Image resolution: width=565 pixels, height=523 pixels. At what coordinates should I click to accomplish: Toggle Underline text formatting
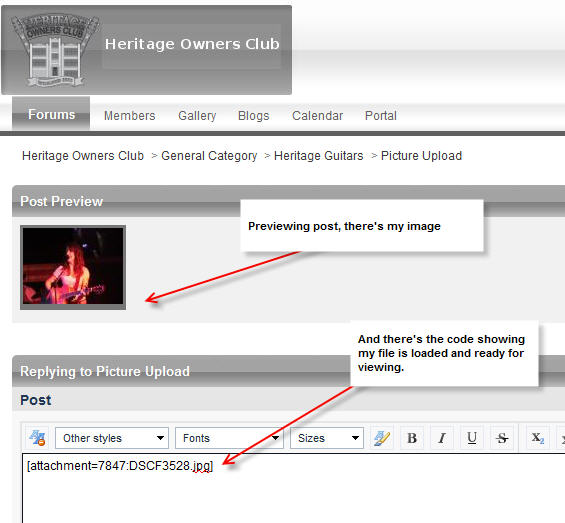point(472,438)
